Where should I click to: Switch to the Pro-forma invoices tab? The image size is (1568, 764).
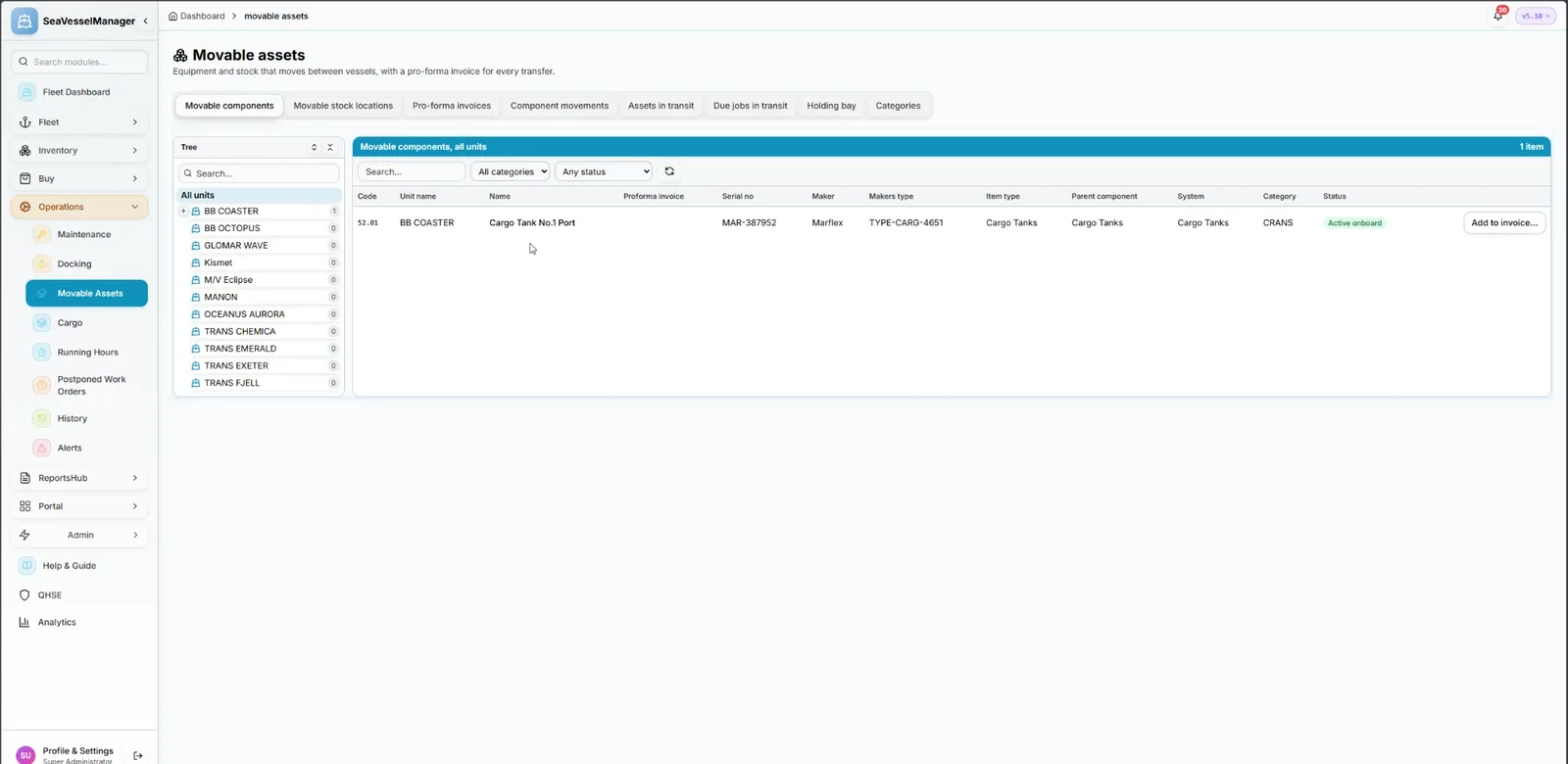point(452,106)
